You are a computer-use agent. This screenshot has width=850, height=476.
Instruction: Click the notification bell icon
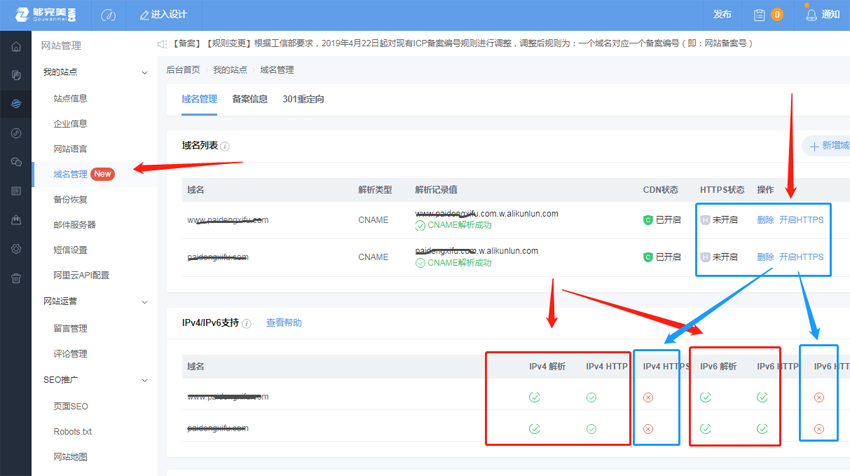(811, 15)
